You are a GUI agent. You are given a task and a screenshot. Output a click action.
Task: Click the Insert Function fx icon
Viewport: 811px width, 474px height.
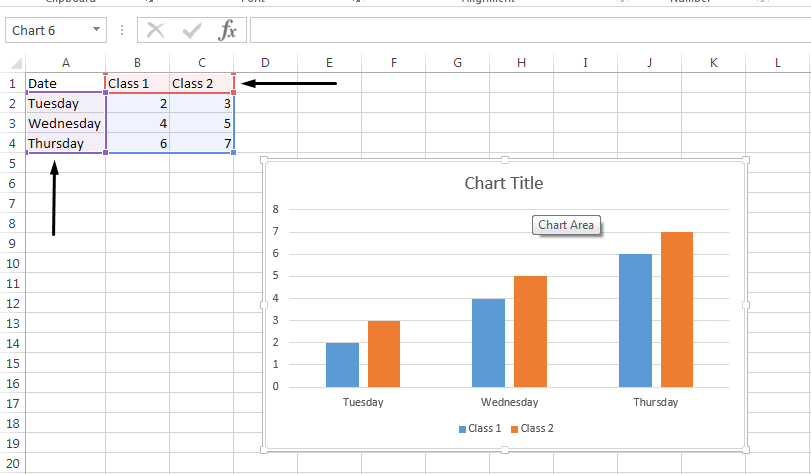tap(228, 30)
